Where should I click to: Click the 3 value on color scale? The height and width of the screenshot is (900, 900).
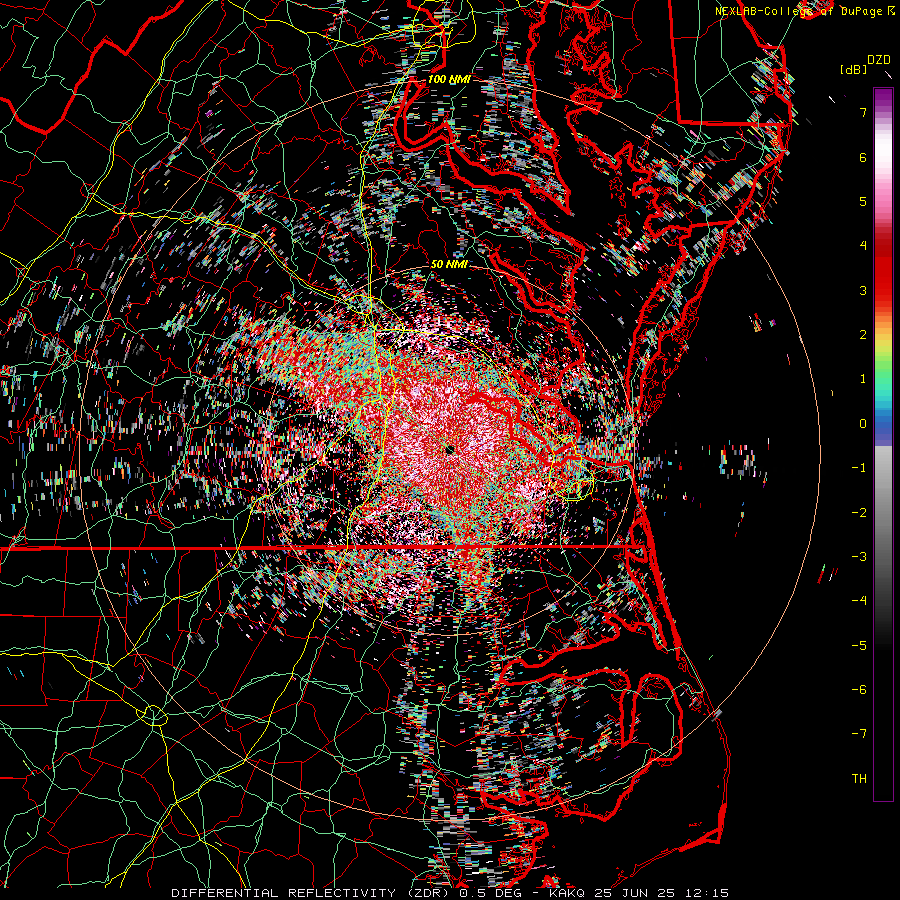point(863,290)
